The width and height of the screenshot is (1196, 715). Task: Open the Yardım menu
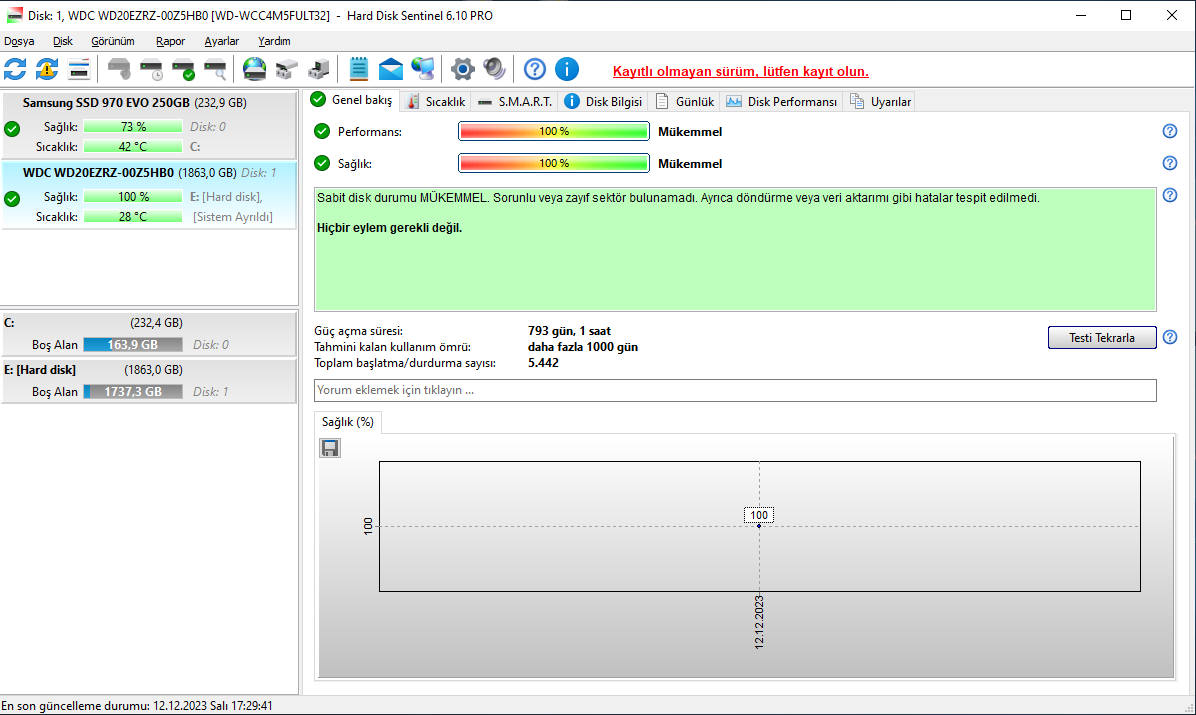tap(274, 41)
